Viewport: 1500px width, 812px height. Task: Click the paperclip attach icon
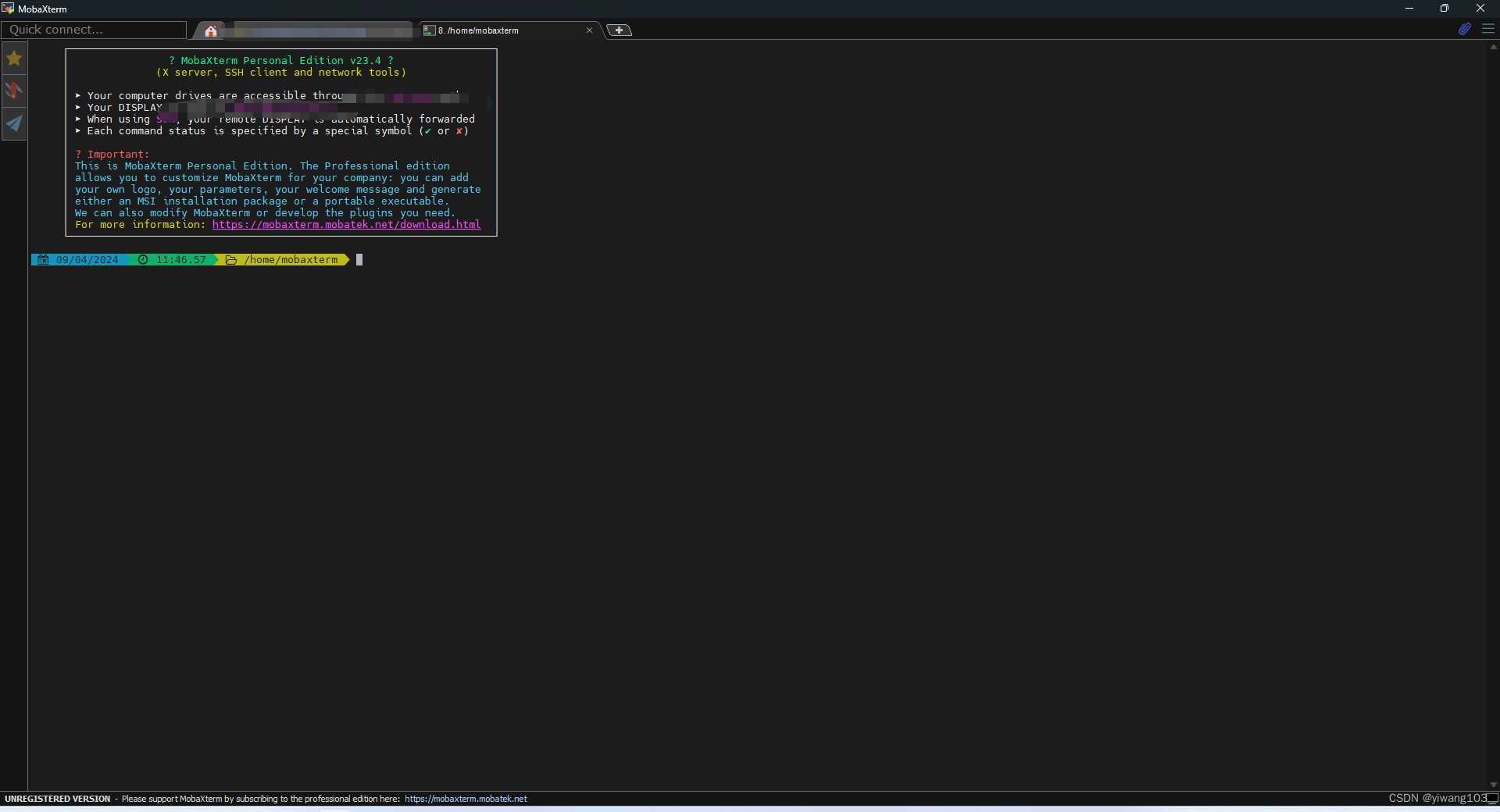[1464, 29]
